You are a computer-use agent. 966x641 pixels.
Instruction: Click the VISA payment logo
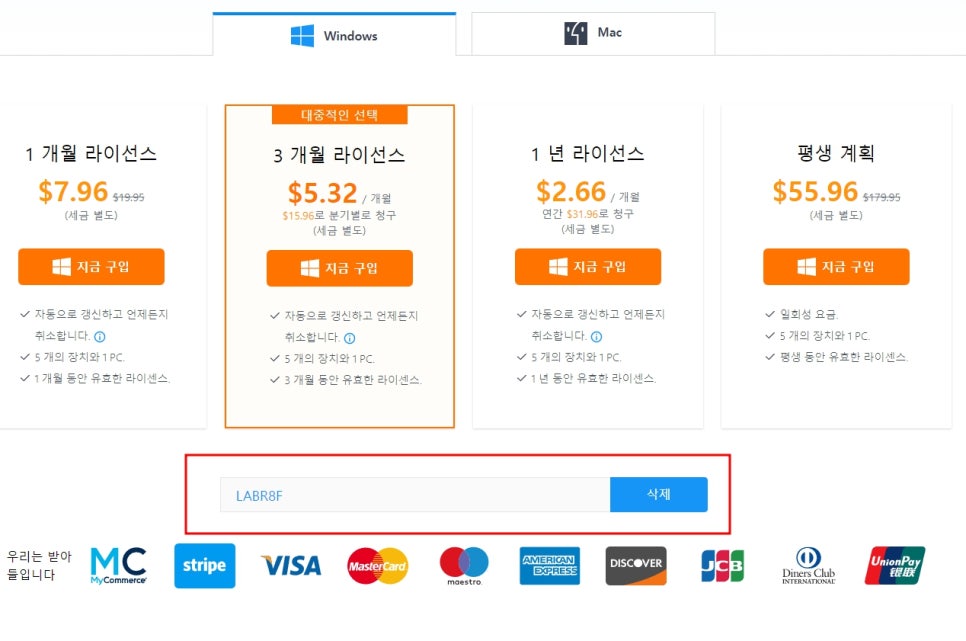pos(291,565)
